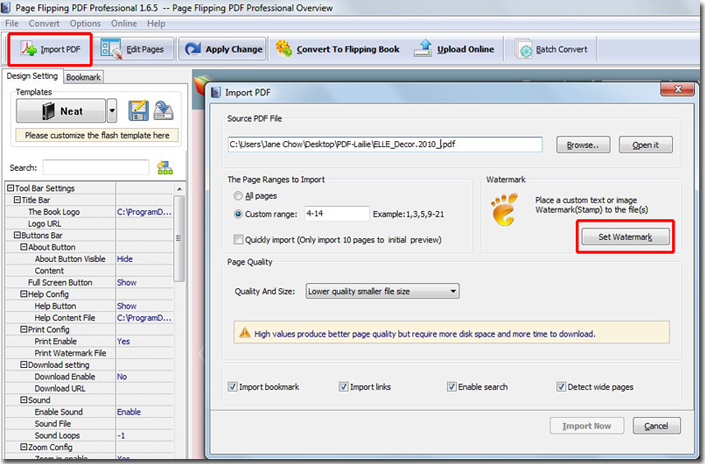Collapse the Sound node
The image size is (705, 464).
click(x=24, y=400)
